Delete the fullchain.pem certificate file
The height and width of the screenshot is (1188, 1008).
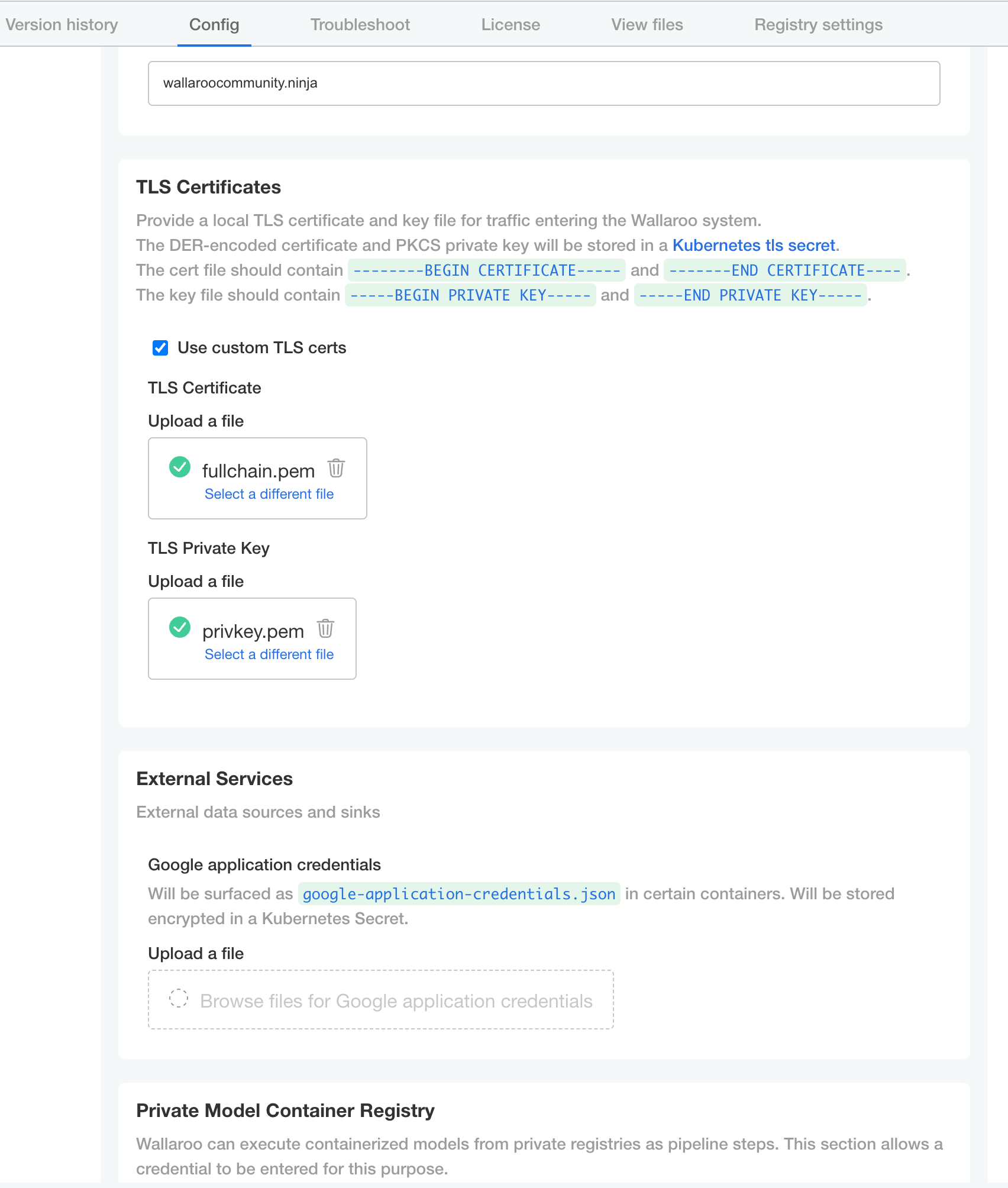(x=336, y=468)
